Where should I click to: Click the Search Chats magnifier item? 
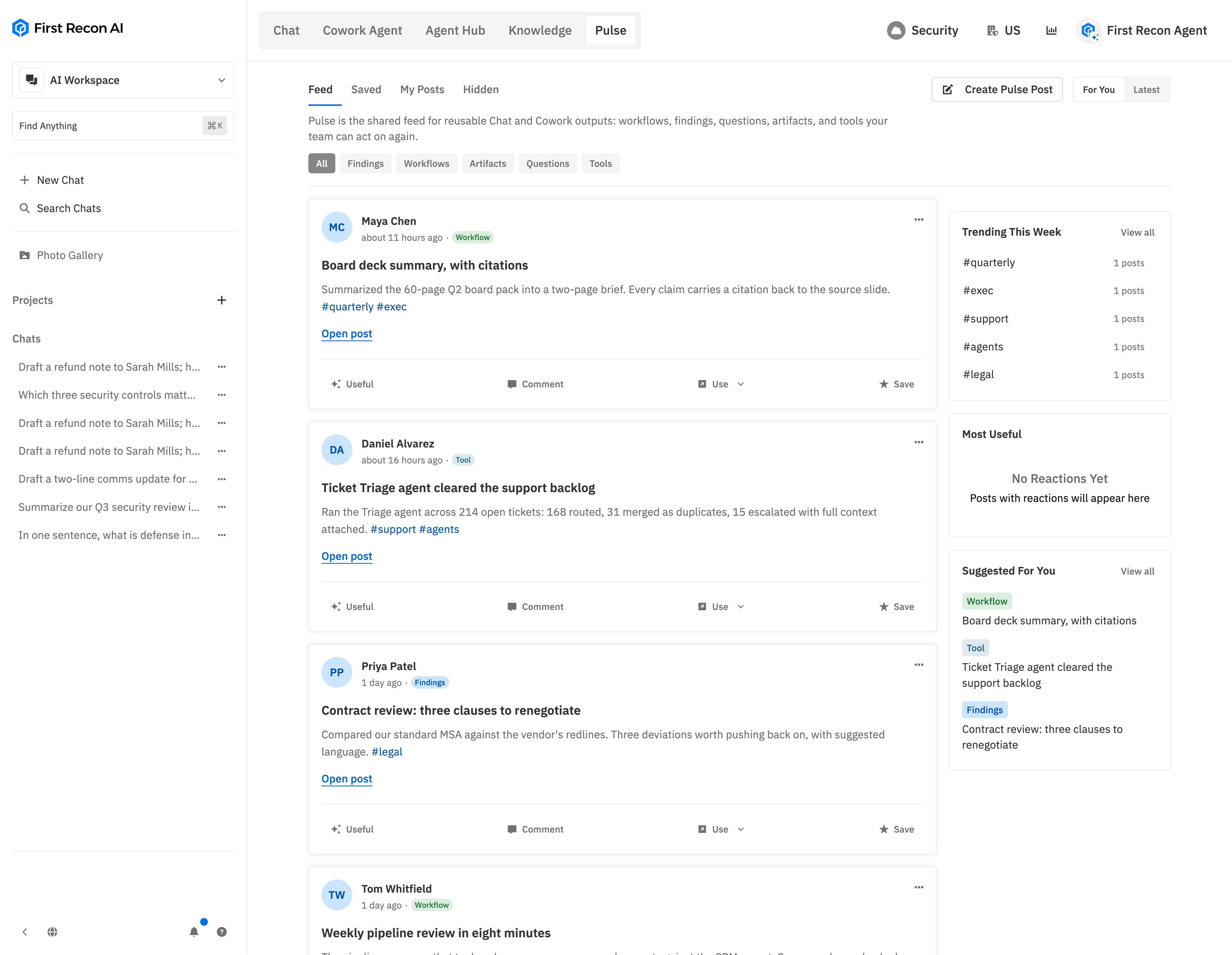pos(60,208)
